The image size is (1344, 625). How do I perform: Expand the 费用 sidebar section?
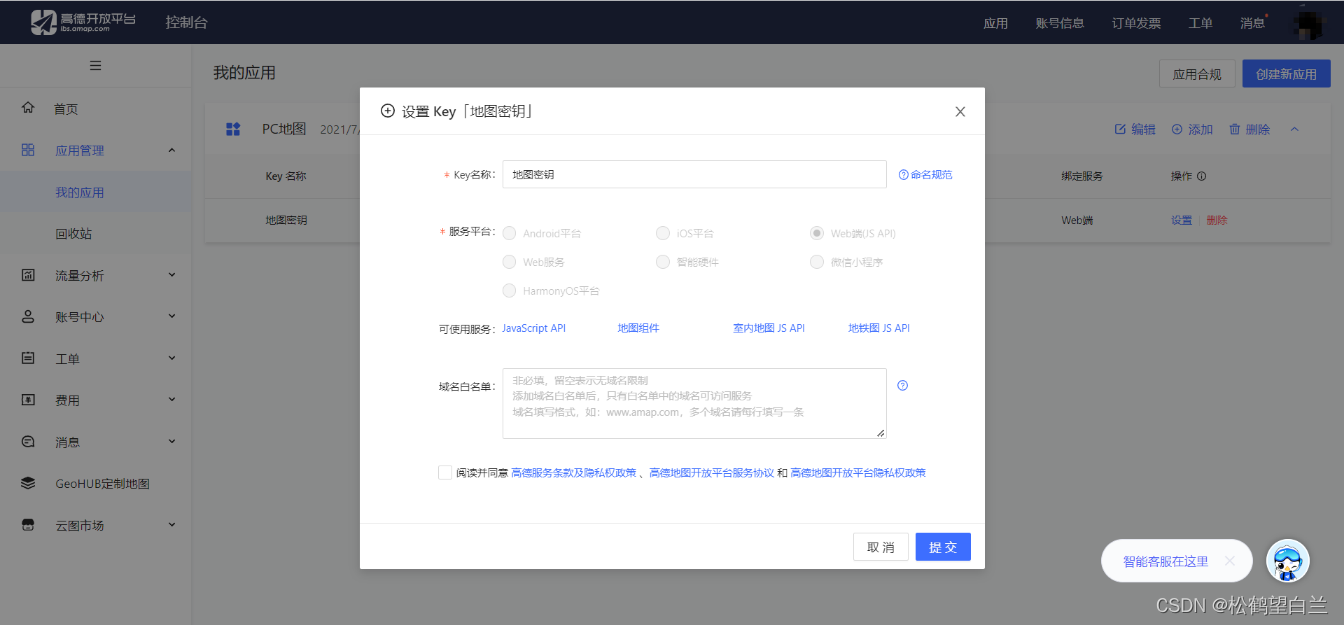(x=171, y=400)
